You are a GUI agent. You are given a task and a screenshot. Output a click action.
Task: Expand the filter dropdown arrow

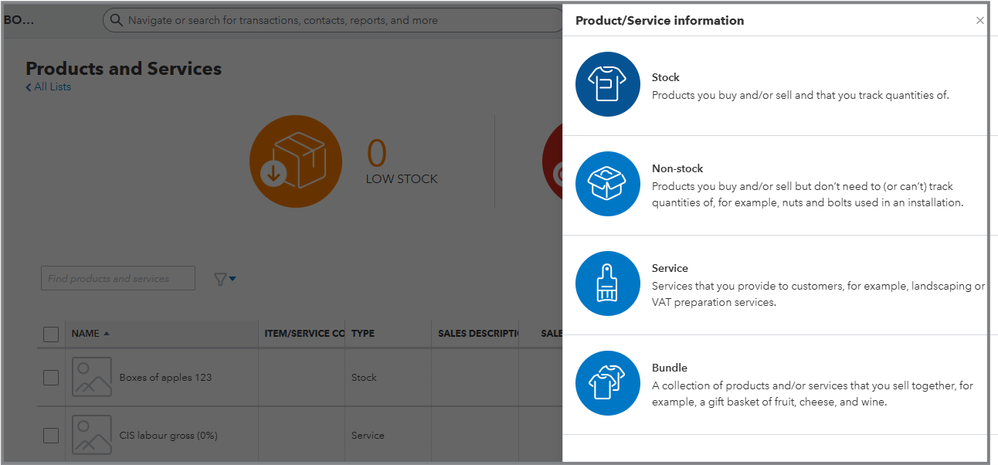pyautogui.click(x=233, y=279)
